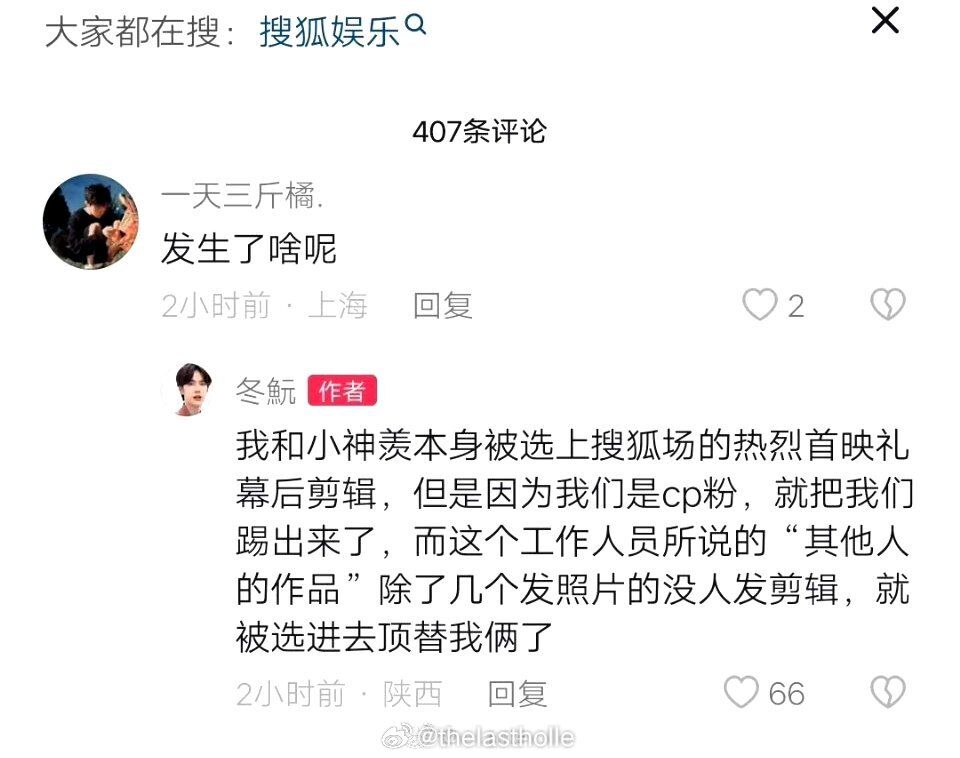Close the comments panel with X

[885, 21]
